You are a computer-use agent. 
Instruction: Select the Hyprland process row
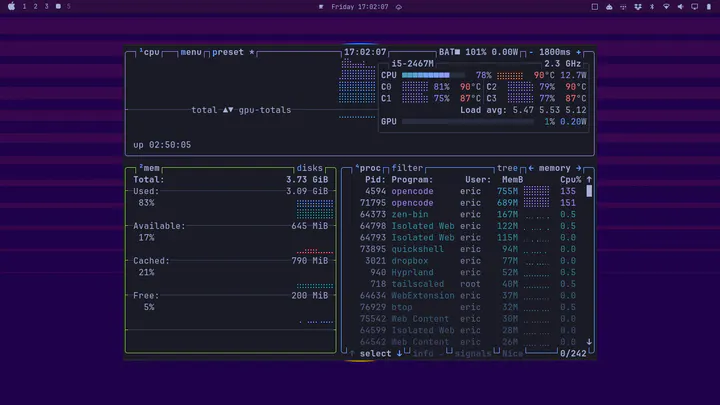[x=468, y=272]
